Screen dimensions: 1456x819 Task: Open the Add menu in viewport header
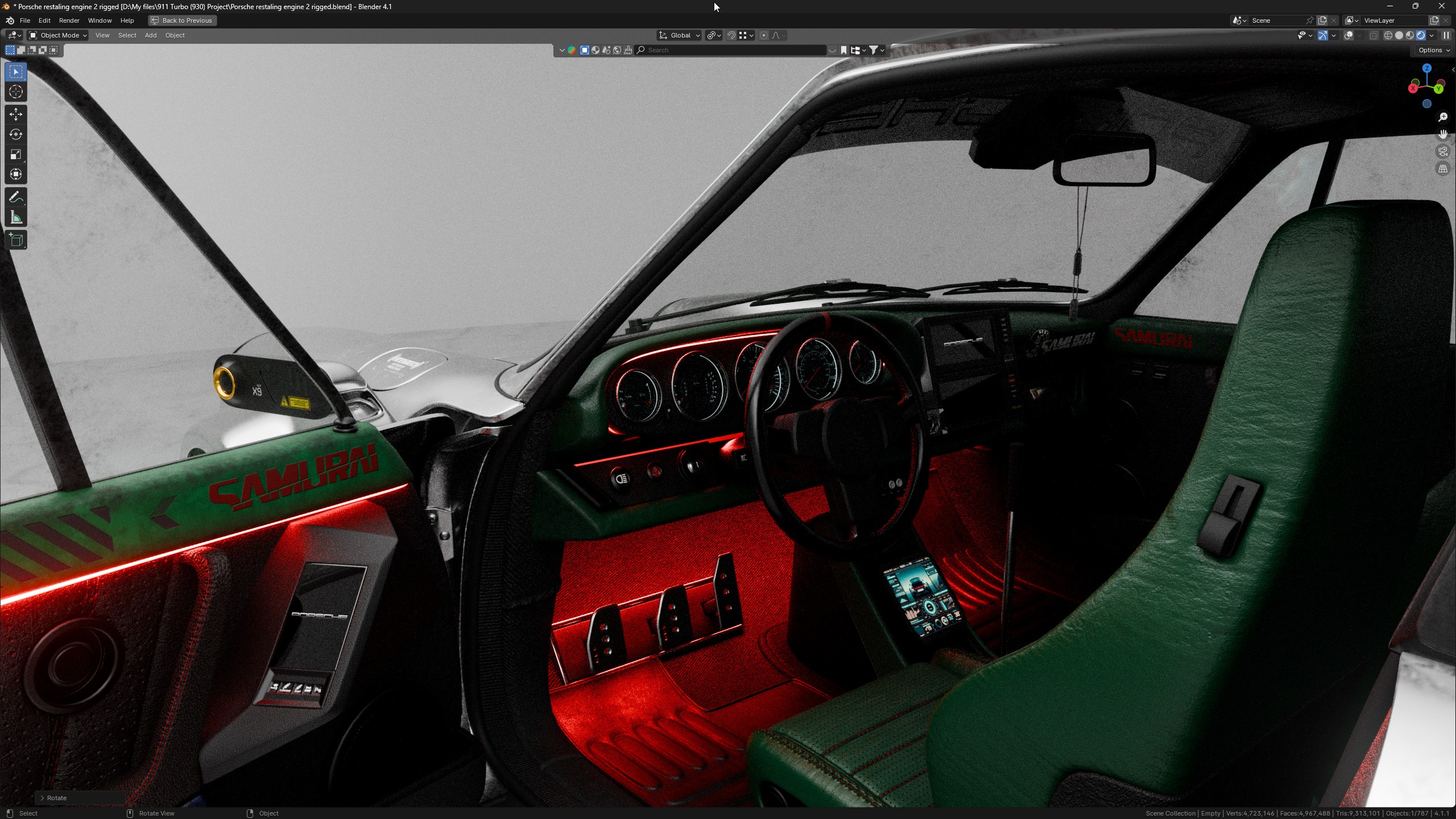coord(150,35)
